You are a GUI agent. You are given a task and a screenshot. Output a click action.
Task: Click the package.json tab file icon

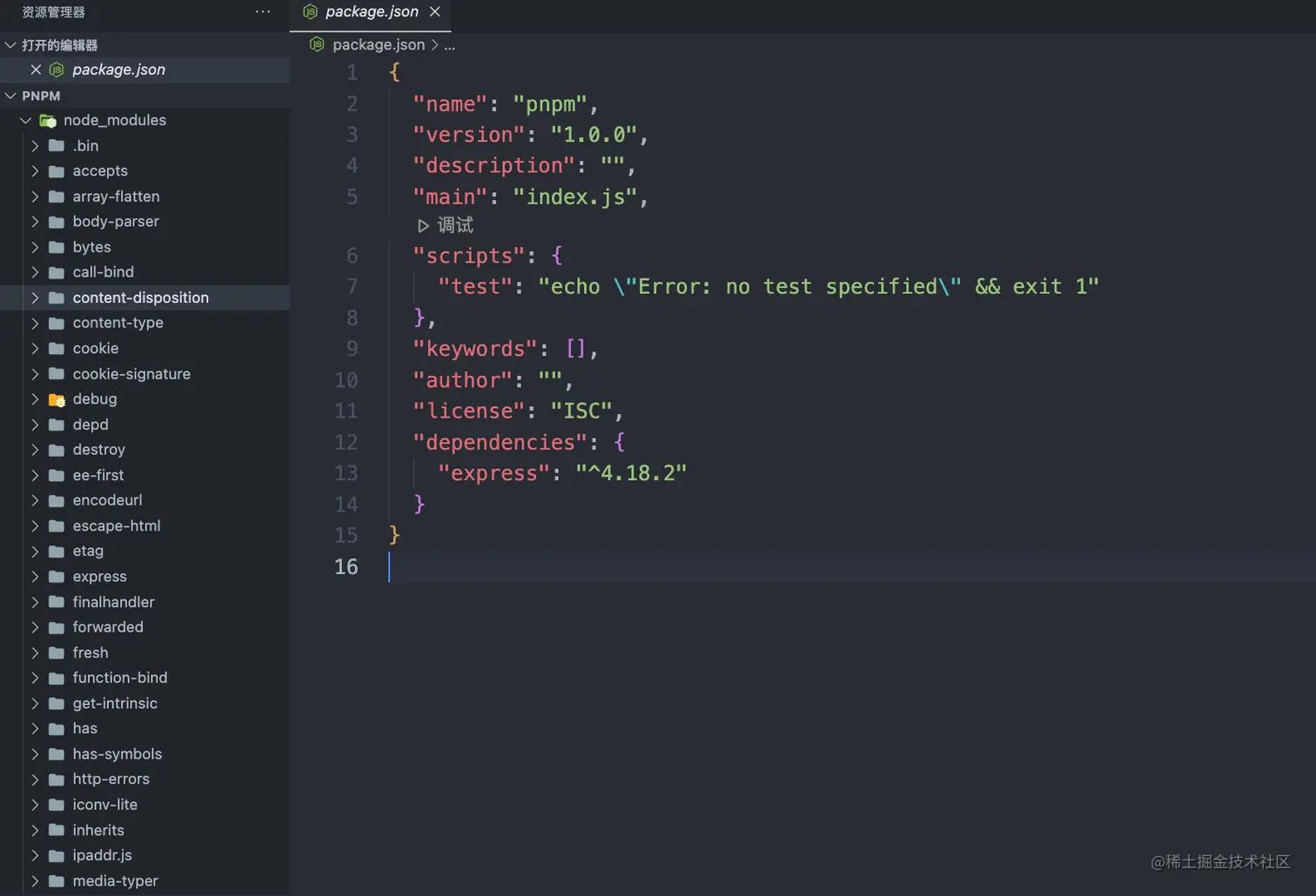coord(310,11)
